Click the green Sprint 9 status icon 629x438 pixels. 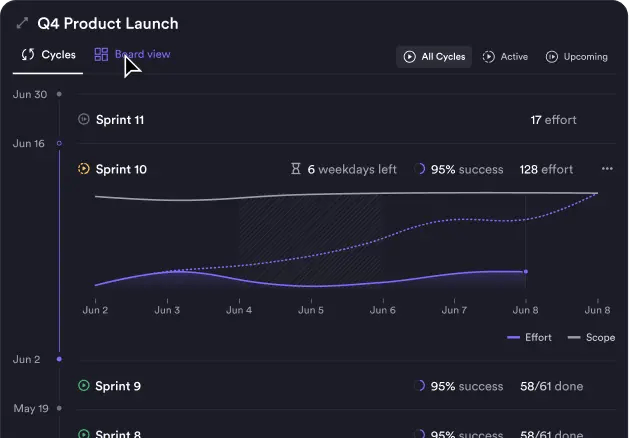click(84, 386)
